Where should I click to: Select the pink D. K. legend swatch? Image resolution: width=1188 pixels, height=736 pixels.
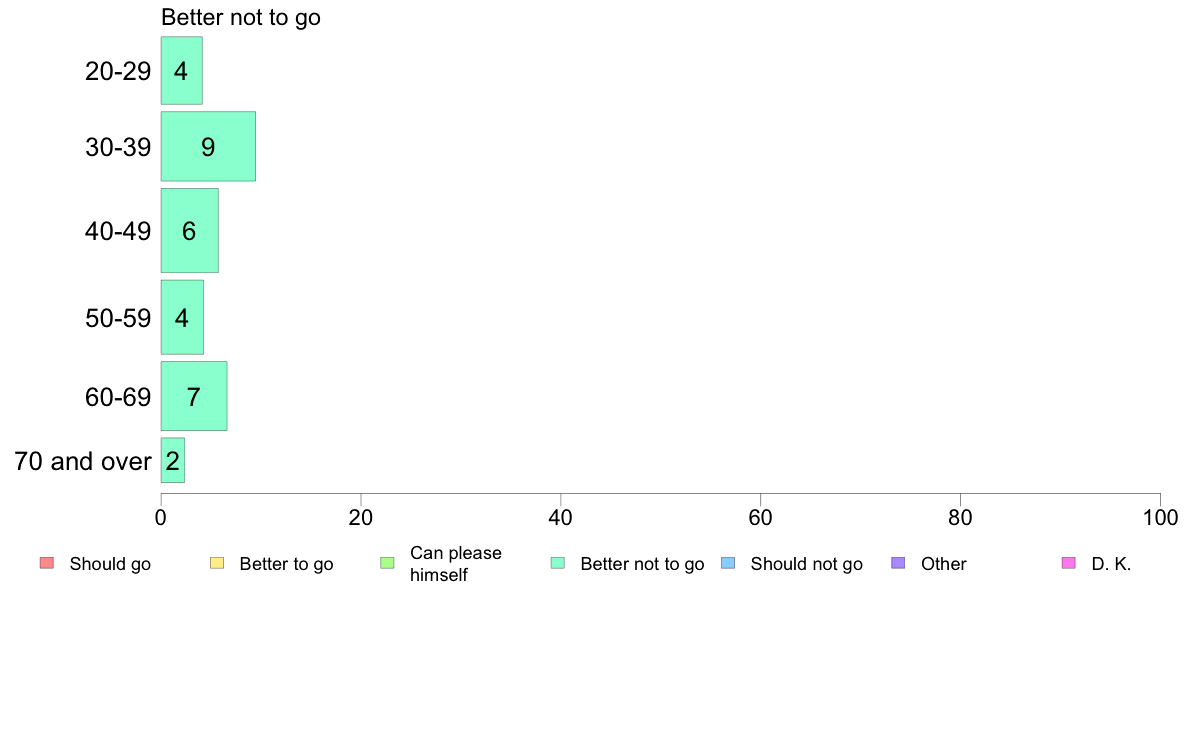click(x=1069, y=563)
